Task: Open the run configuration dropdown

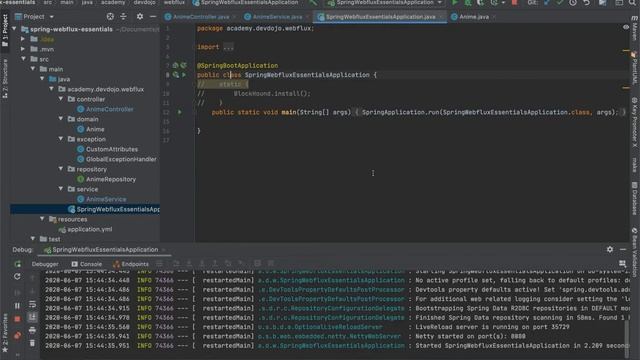Action: click(384, 2)
